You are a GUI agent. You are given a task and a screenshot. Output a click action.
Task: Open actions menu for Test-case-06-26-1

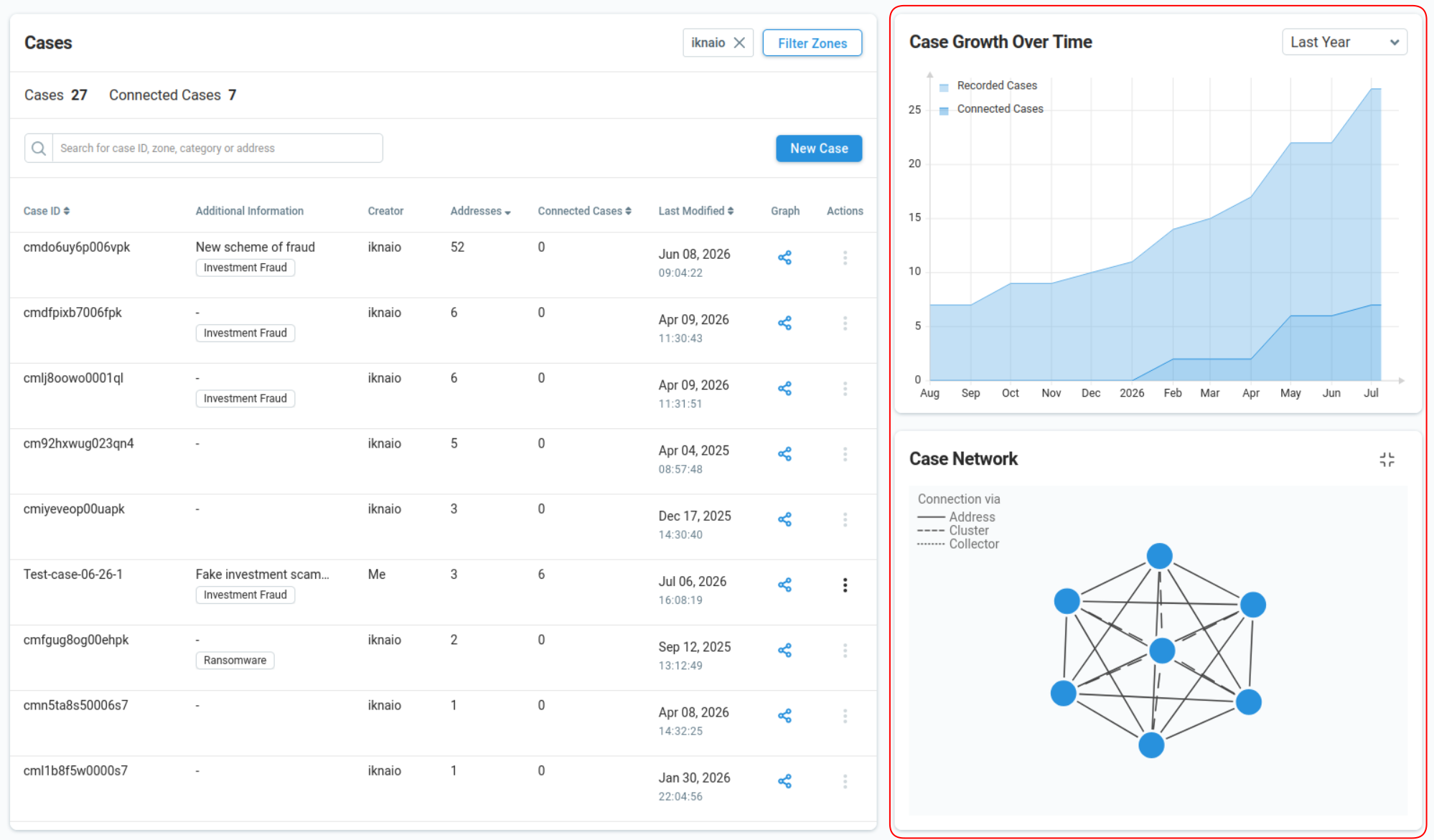pos(845,585)
